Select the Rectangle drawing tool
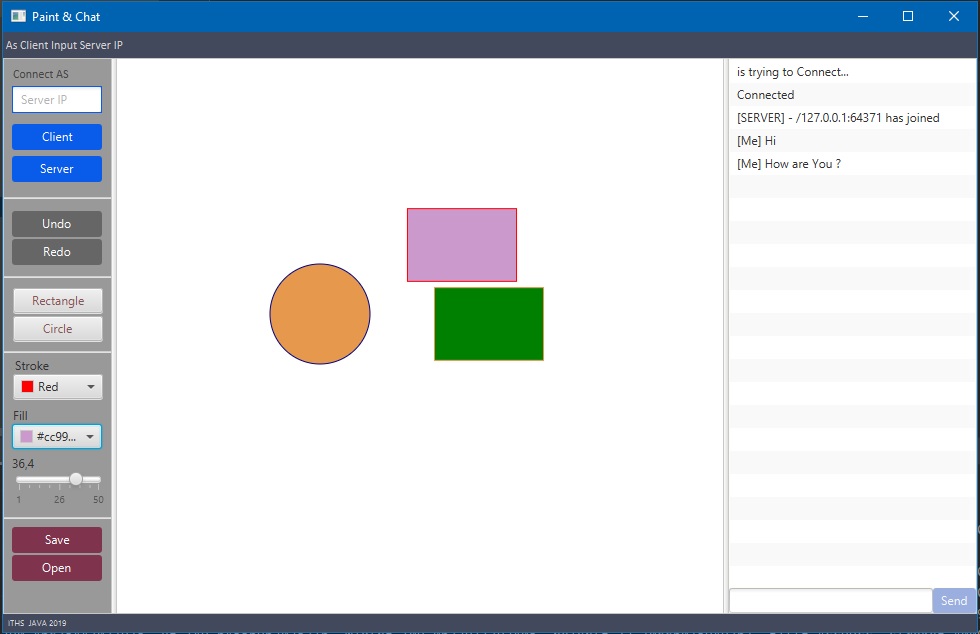 (x=57, y=300)
